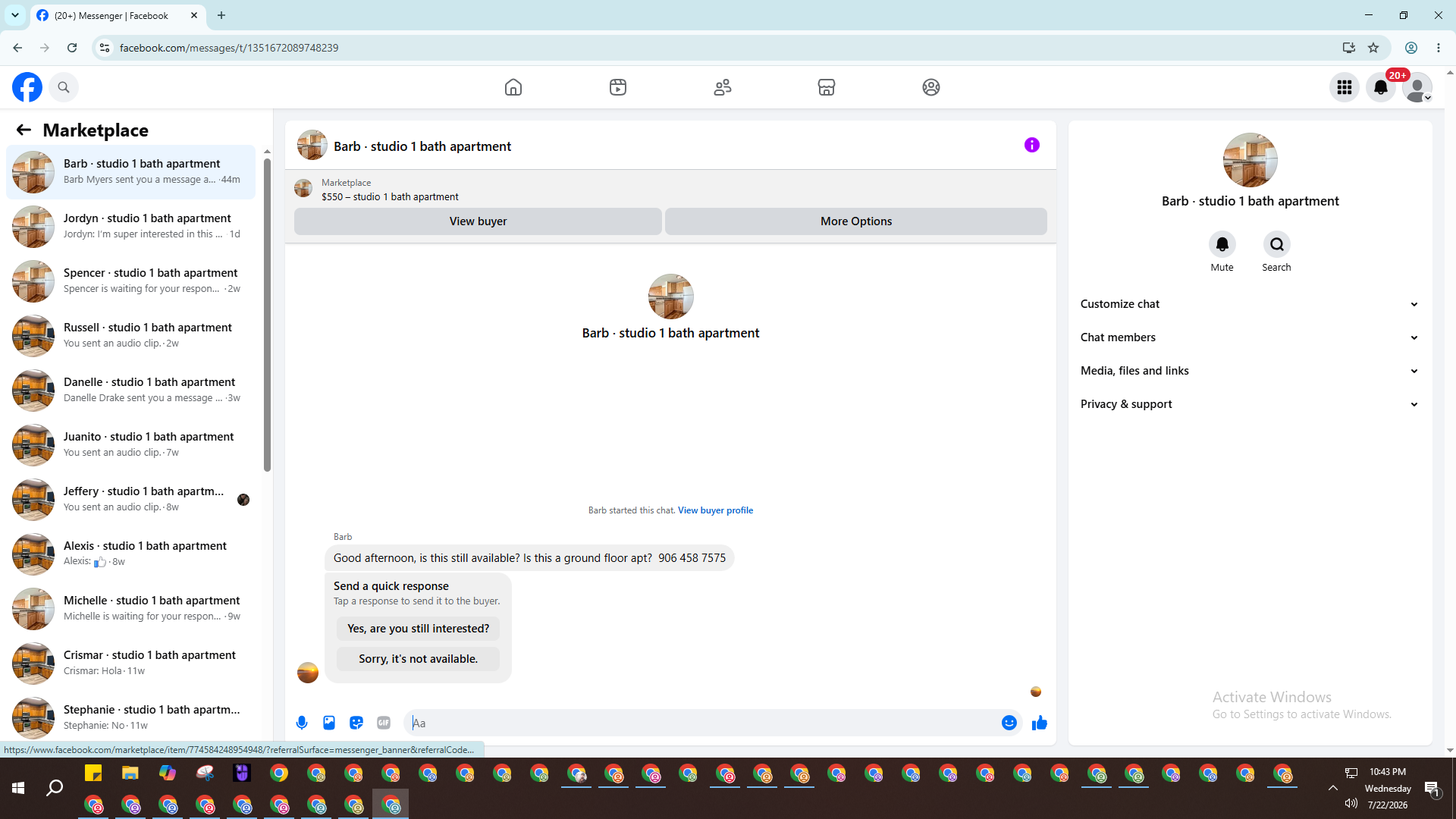Send quick reply 'Yes, are you still interested?'

tap(418, 629)
